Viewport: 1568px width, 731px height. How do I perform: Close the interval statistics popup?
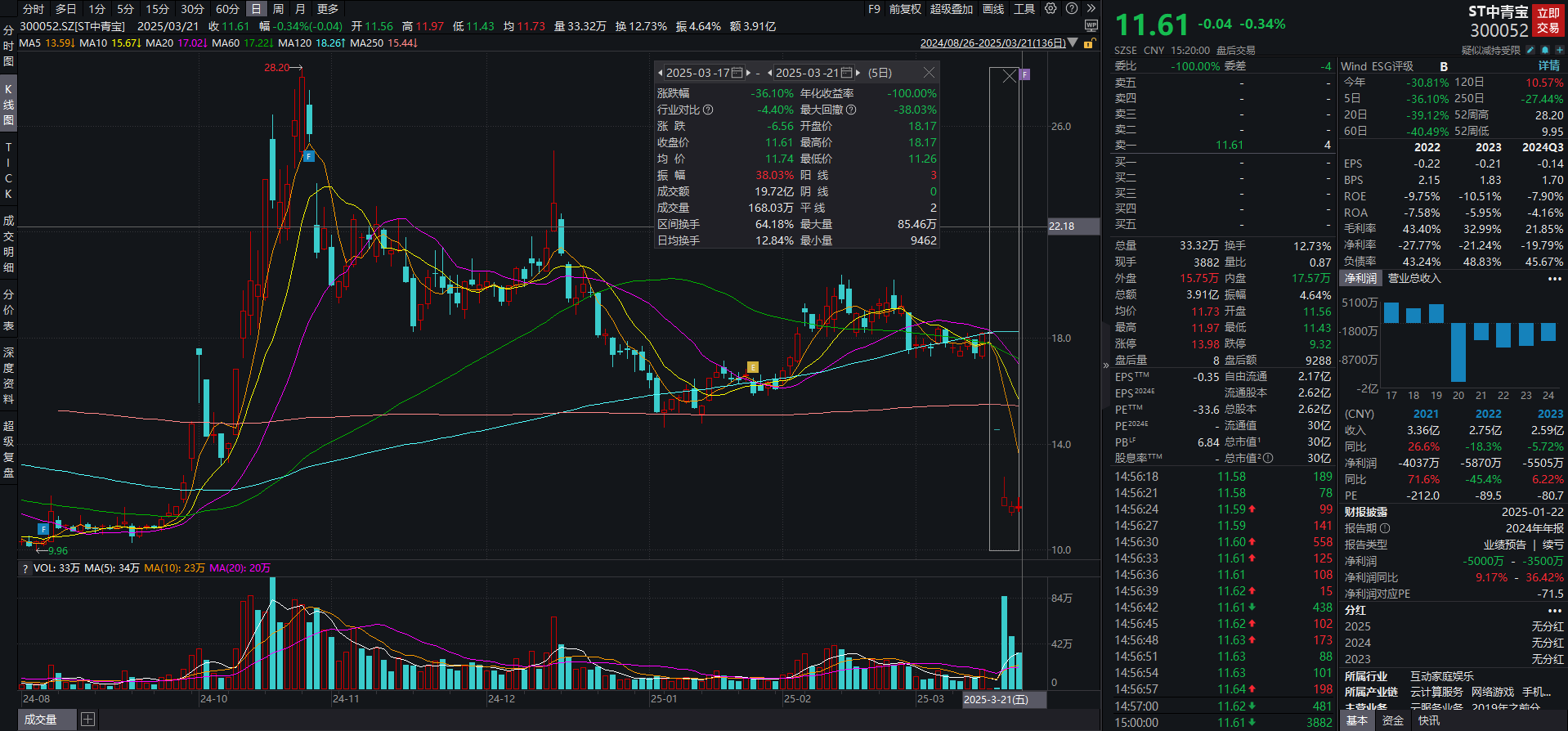(929, 73)
